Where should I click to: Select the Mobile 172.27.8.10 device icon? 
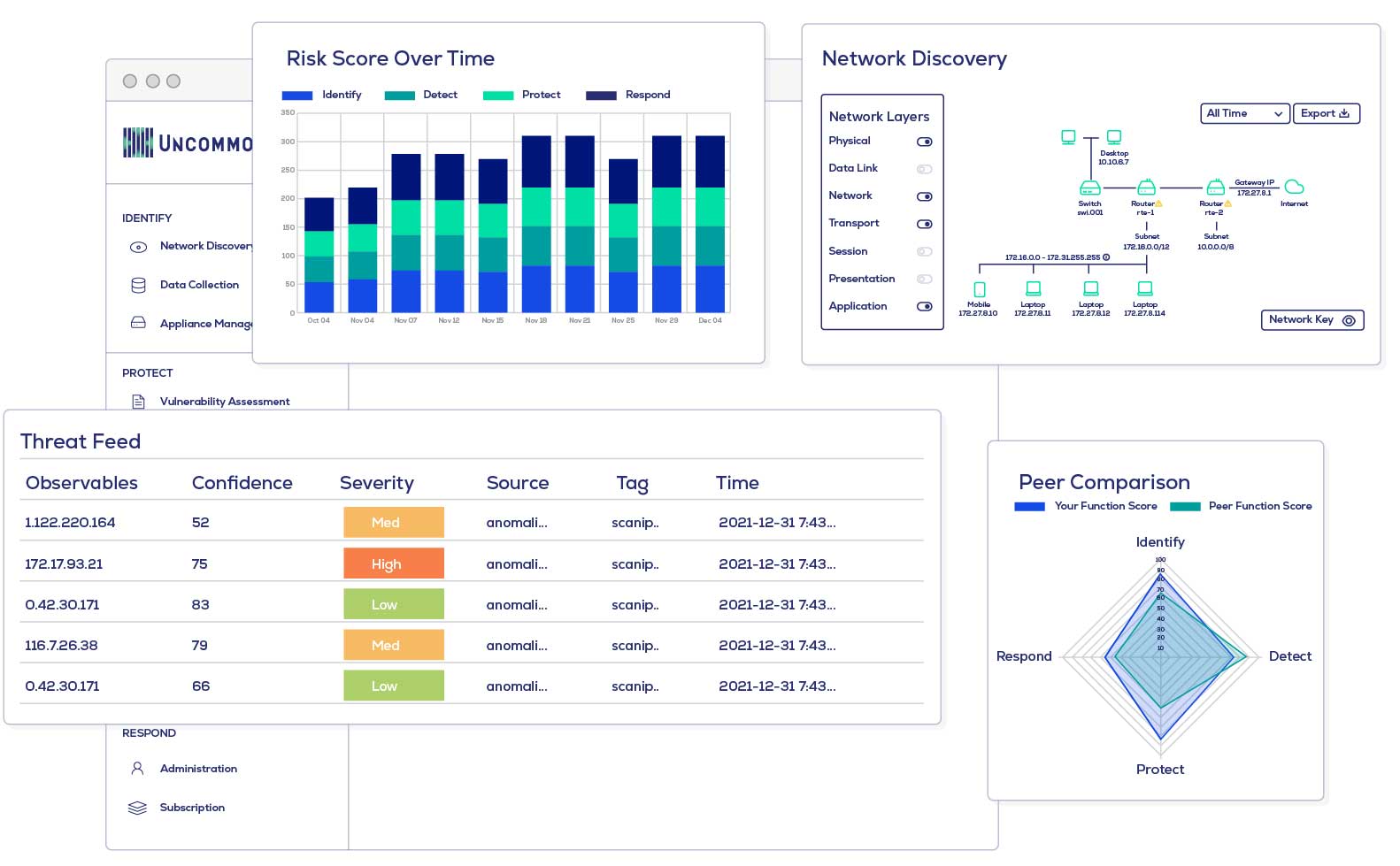tap(979, 289)
